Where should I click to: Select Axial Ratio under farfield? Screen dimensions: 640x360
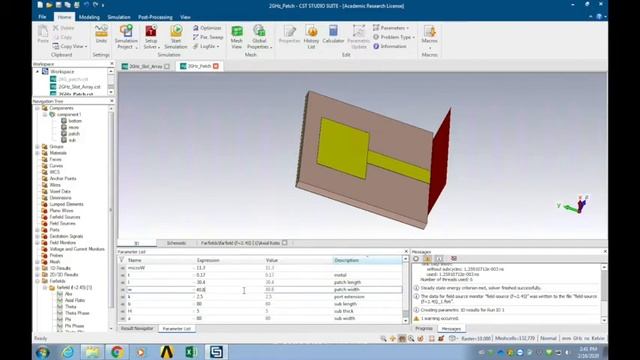tap(75, 300)
